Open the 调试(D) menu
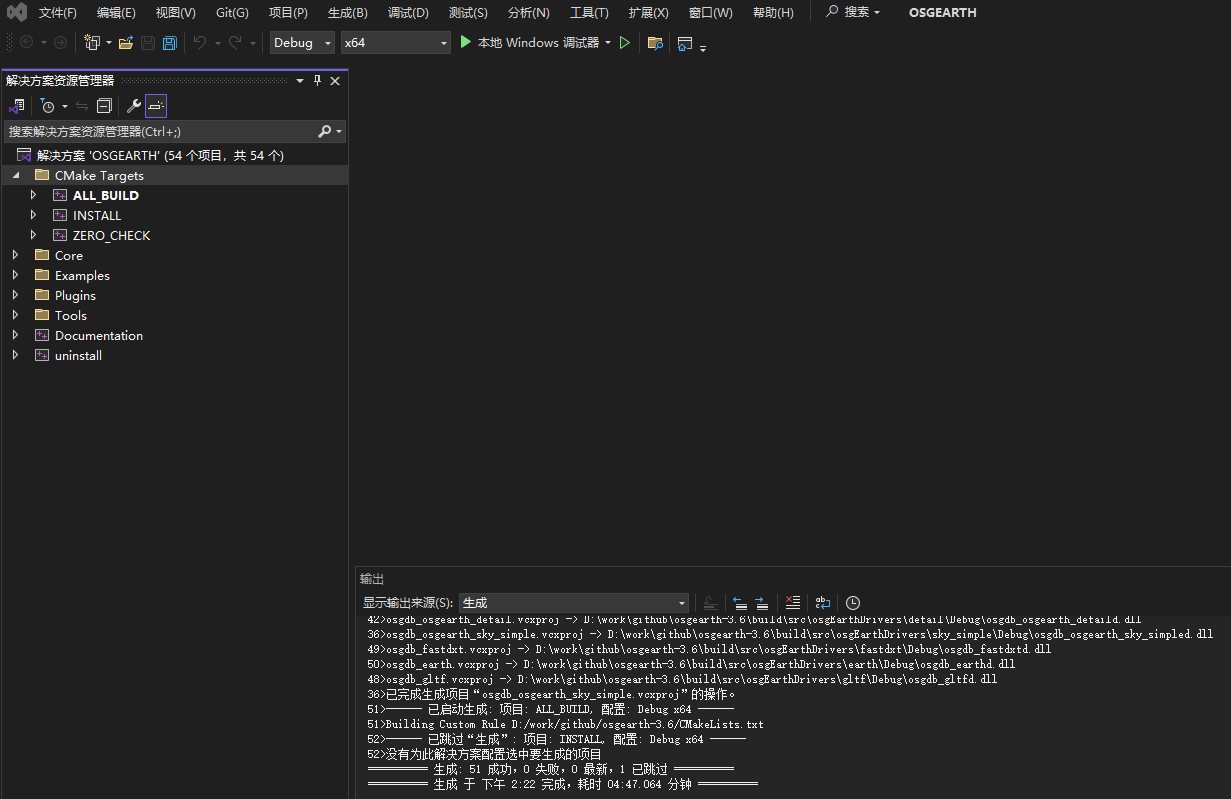Image resolution: width=1231 pixels, height=799 pixels. 408,13
